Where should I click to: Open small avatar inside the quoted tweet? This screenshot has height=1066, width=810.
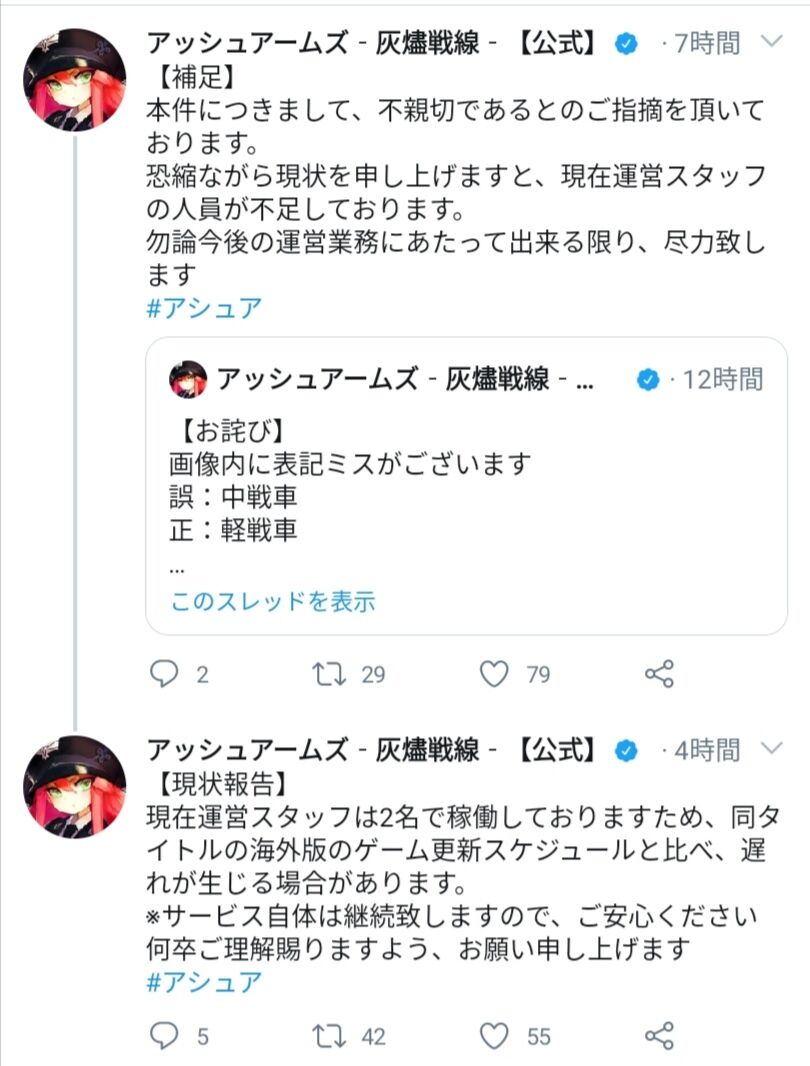click(x=188, y=379)
